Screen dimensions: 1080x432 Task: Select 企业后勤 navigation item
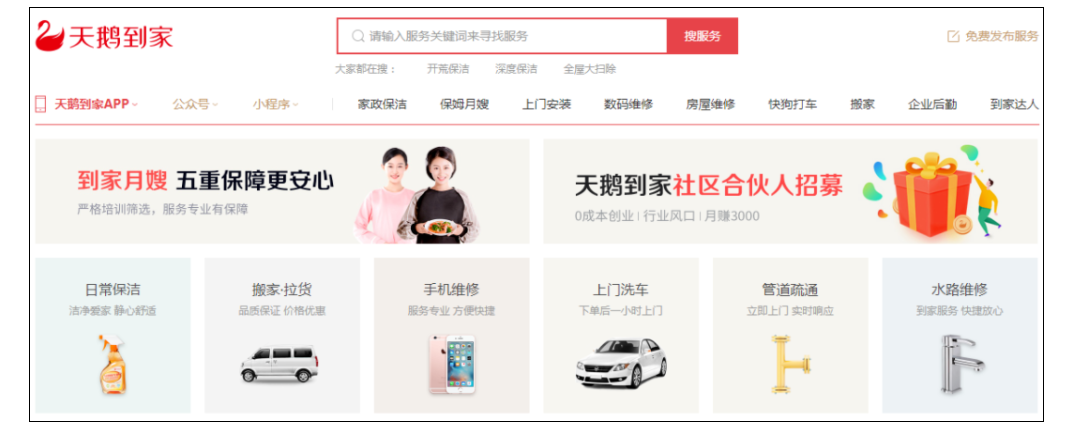[x=933, y=105]
